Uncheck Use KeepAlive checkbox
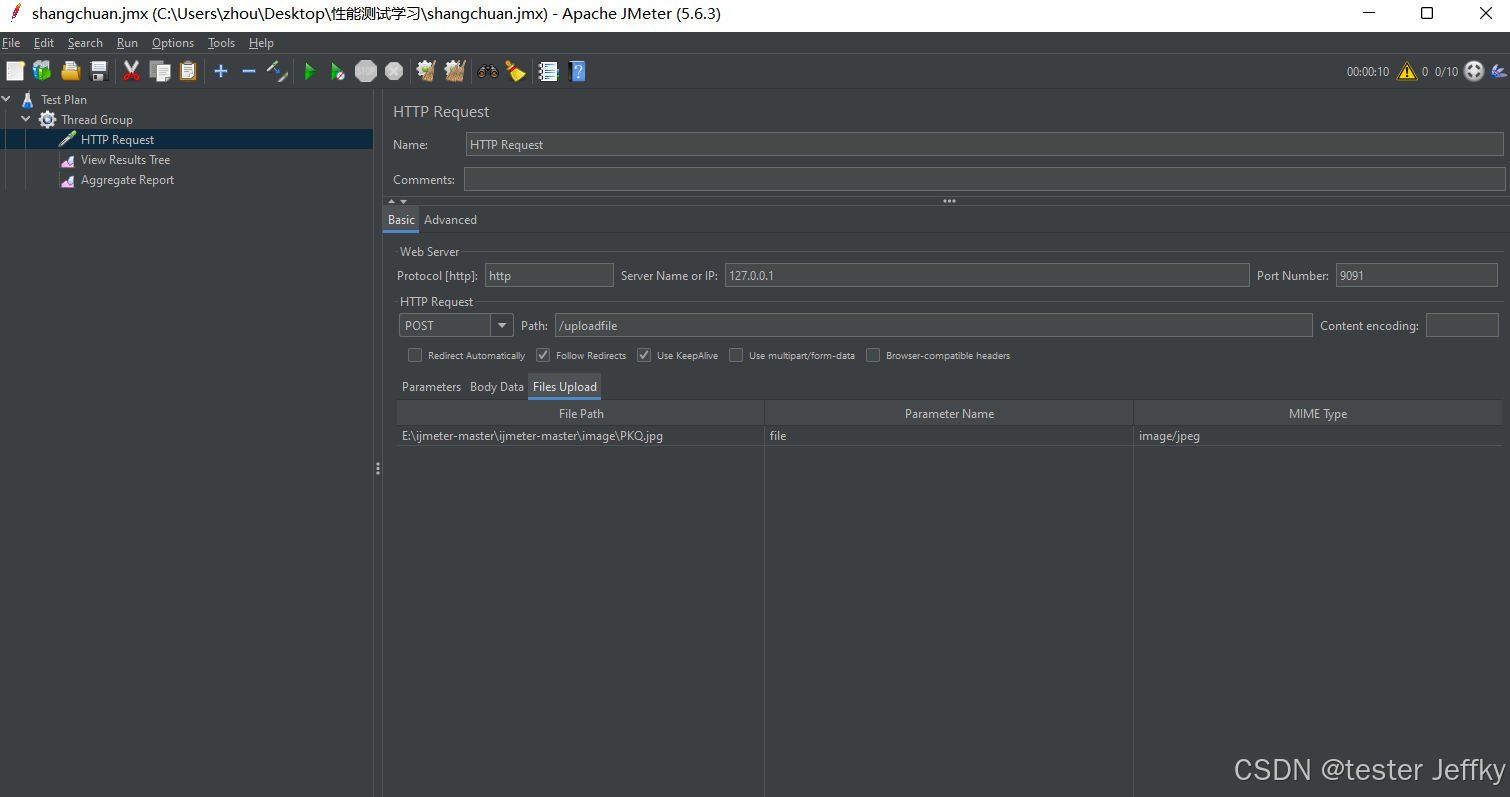This screenshot has height=797, width=1510. pos(644,355)
